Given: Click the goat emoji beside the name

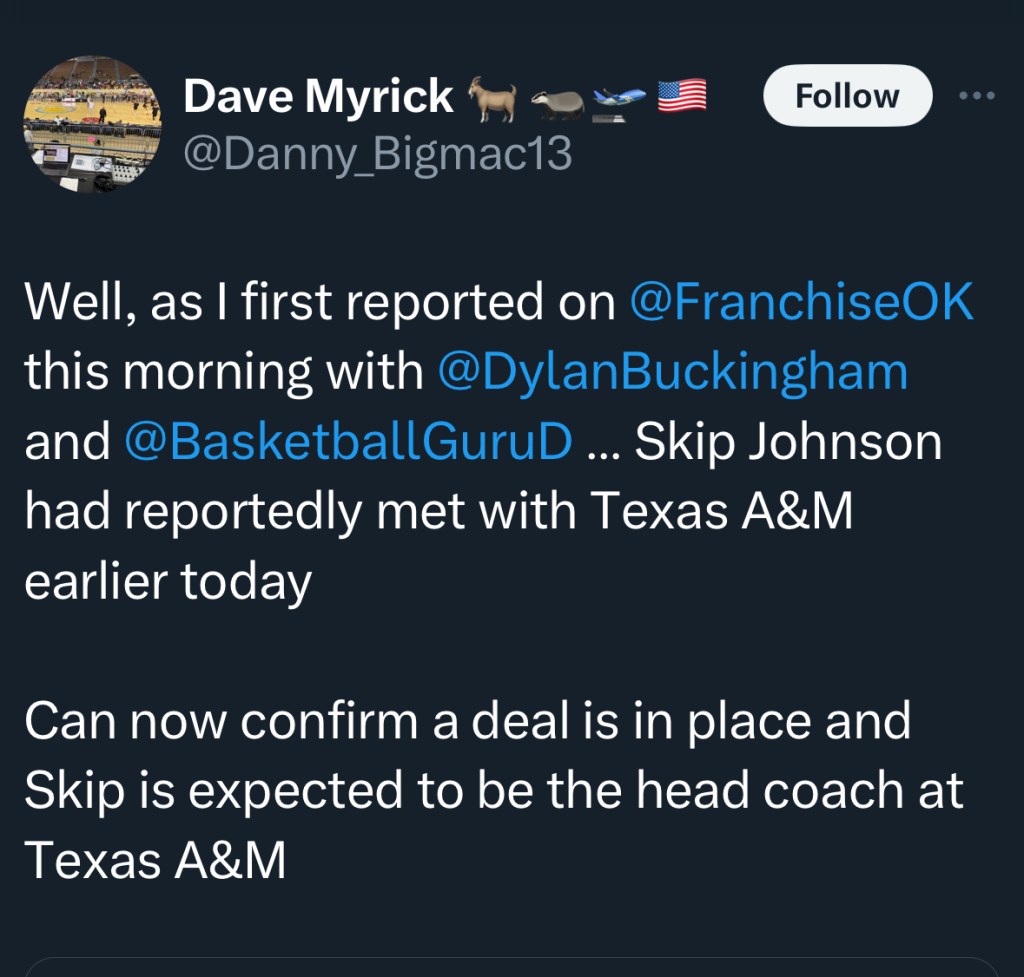Looking at the screenshot, I should click(492, 99).
